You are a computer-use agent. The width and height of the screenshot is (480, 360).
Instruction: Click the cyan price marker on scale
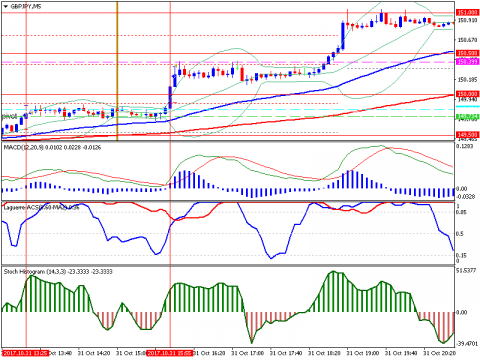(467, 107)
